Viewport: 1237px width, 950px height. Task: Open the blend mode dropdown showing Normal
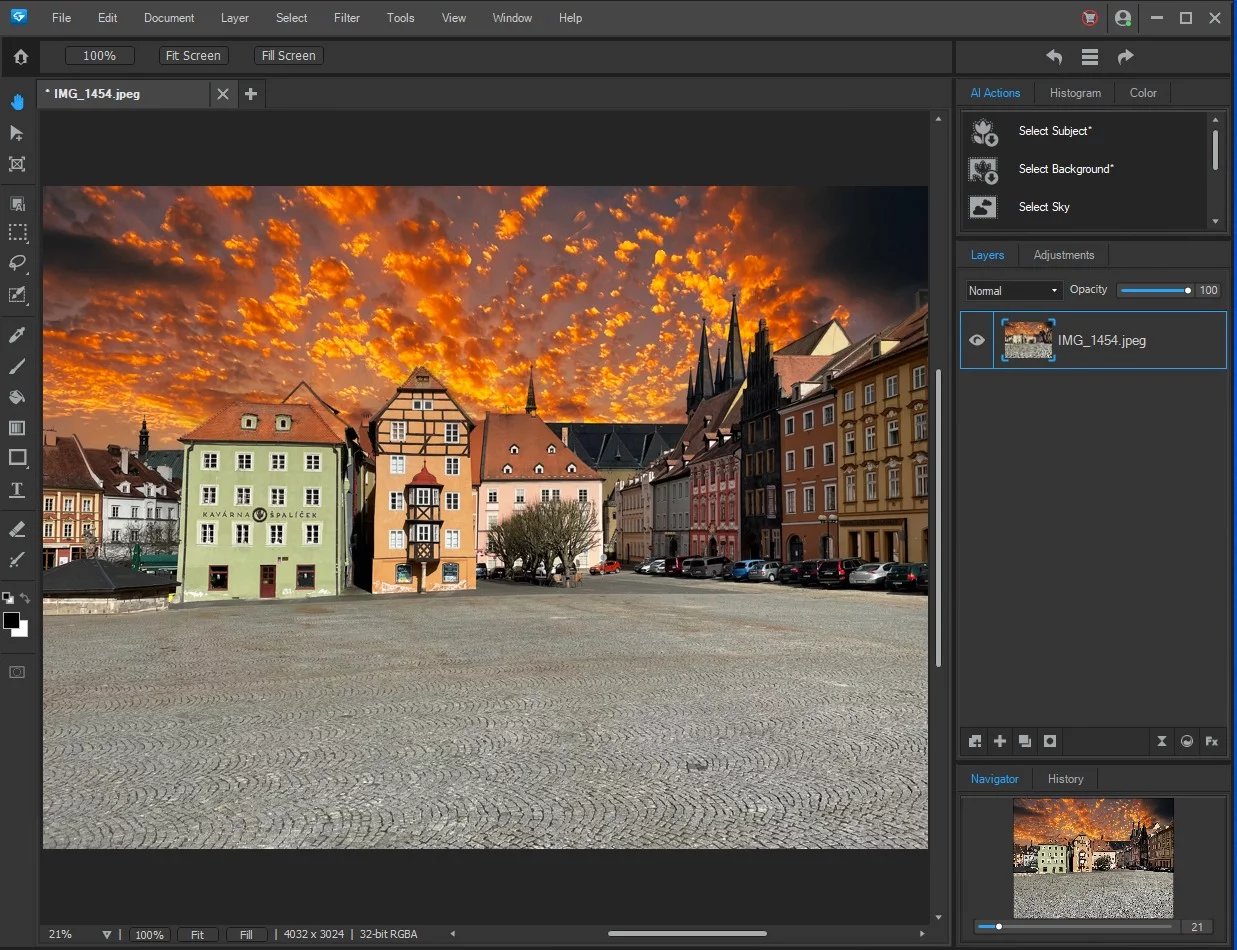[x=1012, y=290]
